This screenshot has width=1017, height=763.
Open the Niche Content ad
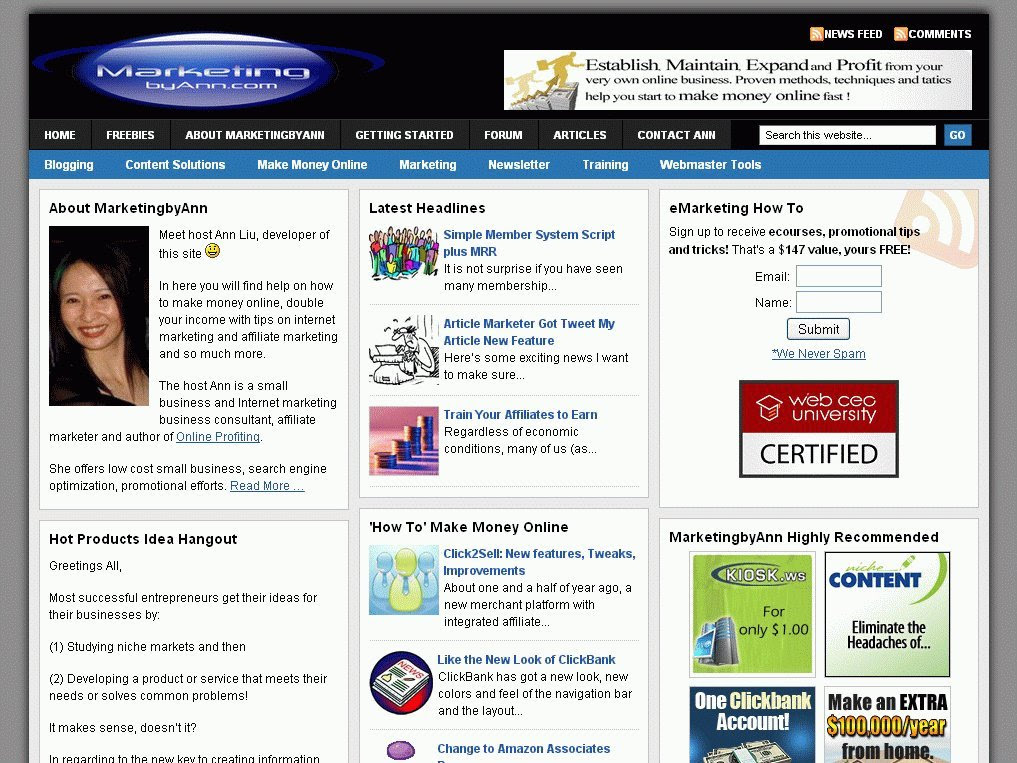coord(887,614)
